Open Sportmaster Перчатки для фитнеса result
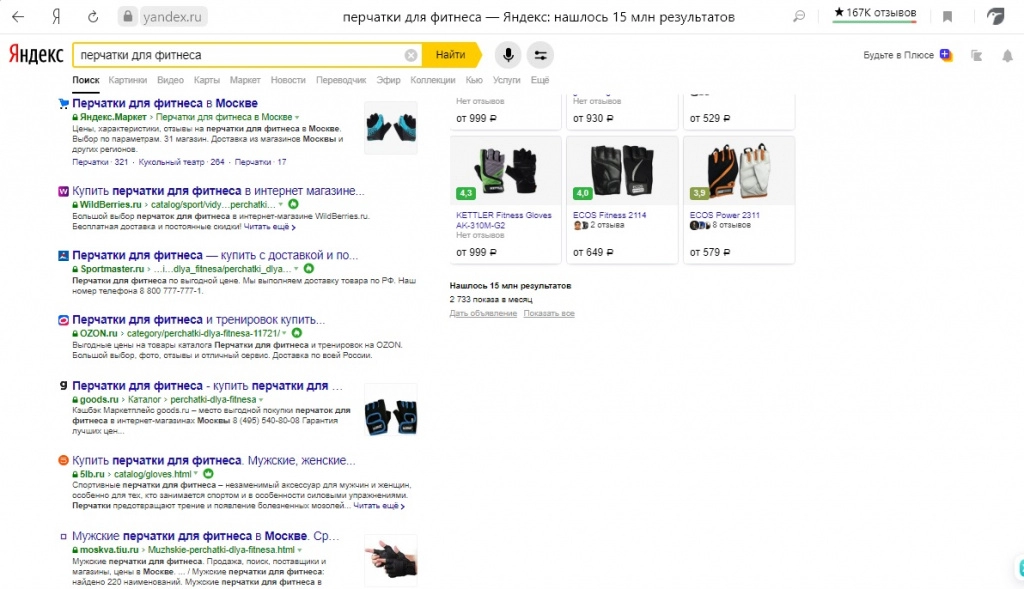 pos(215,255)
